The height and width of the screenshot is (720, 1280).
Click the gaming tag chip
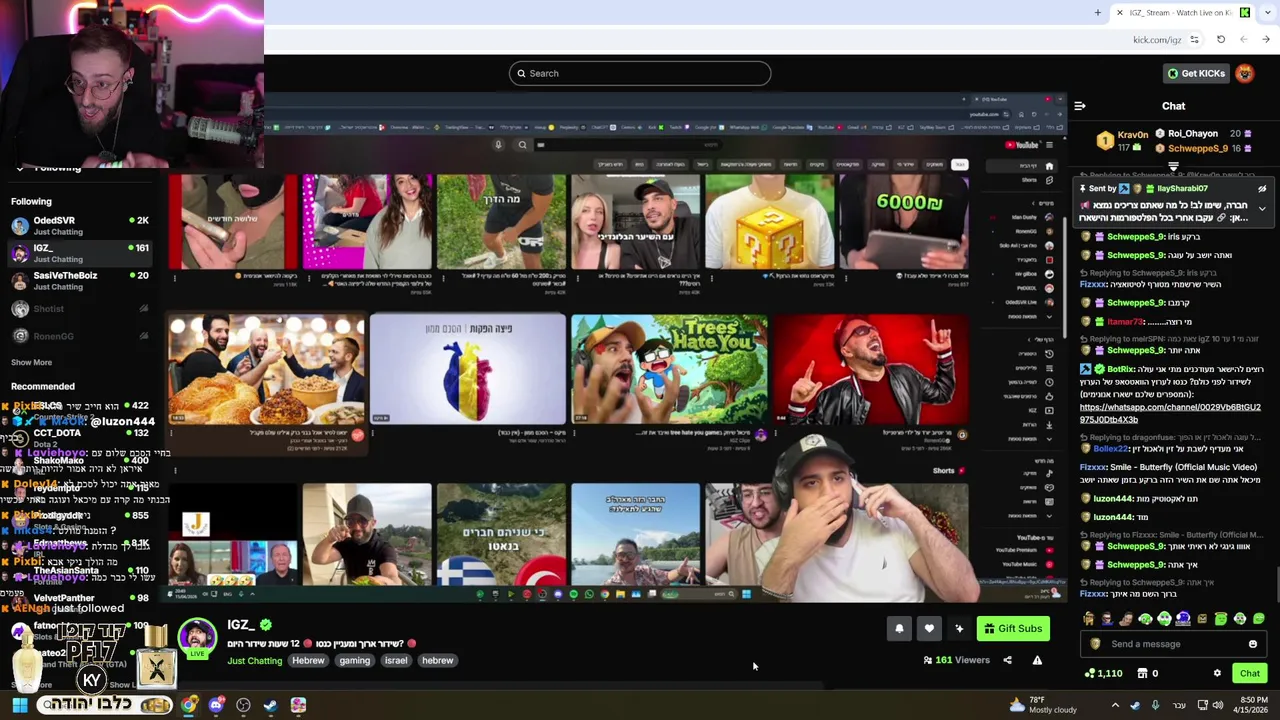pos(354,660)
